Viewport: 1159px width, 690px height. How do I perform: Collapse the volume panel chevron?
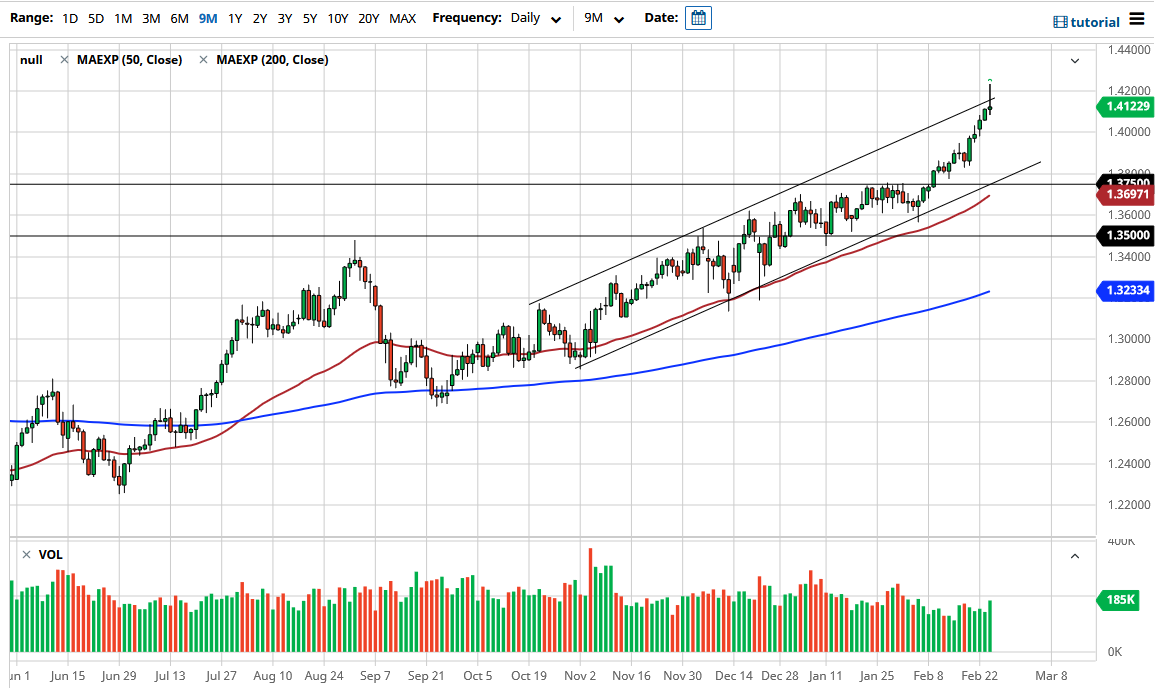tap(1075, 556)
